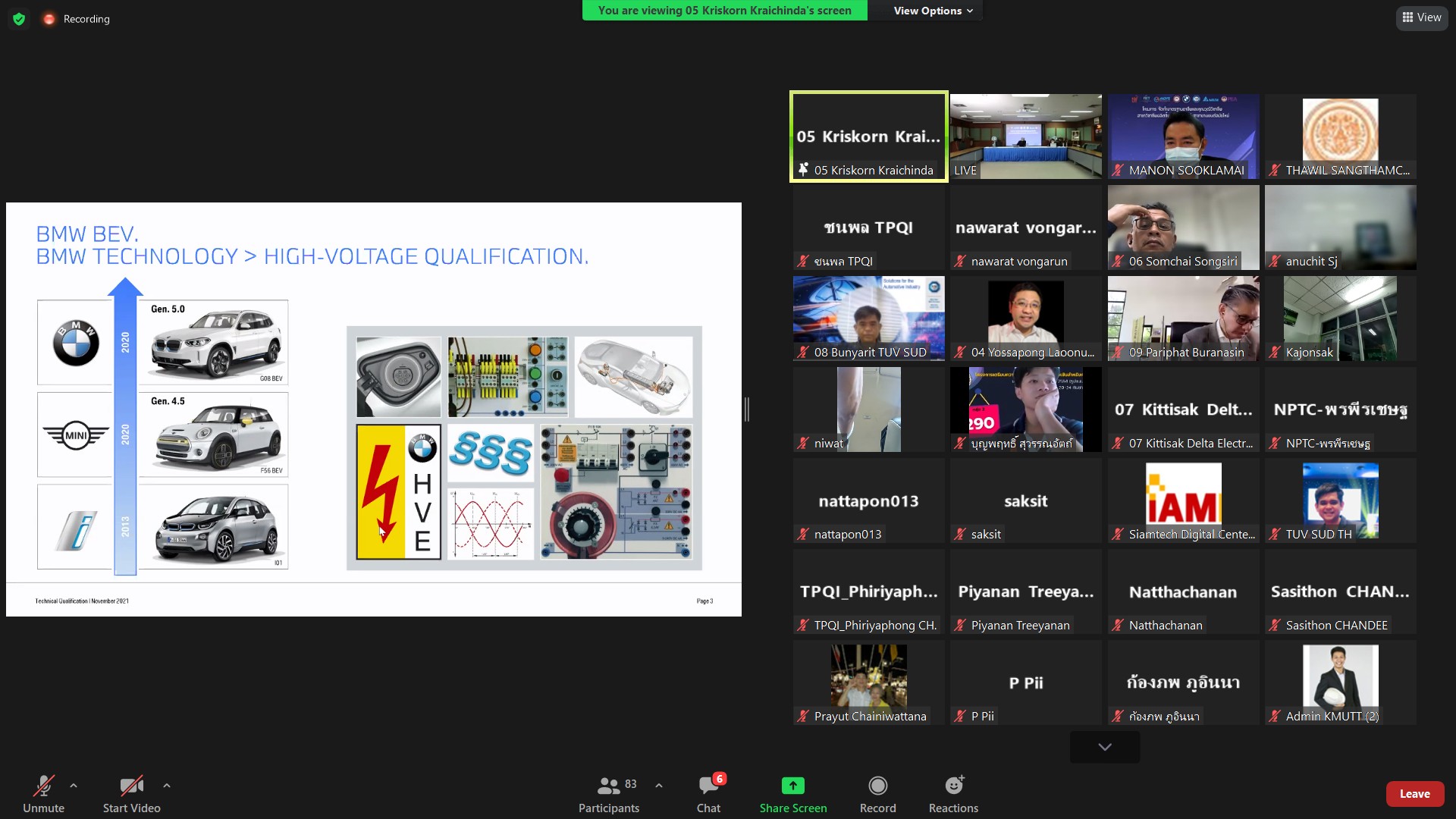The image size is (1456, 819).
Task: Click muted mic icon next to P Pii
Action: (x=960, y=716)
